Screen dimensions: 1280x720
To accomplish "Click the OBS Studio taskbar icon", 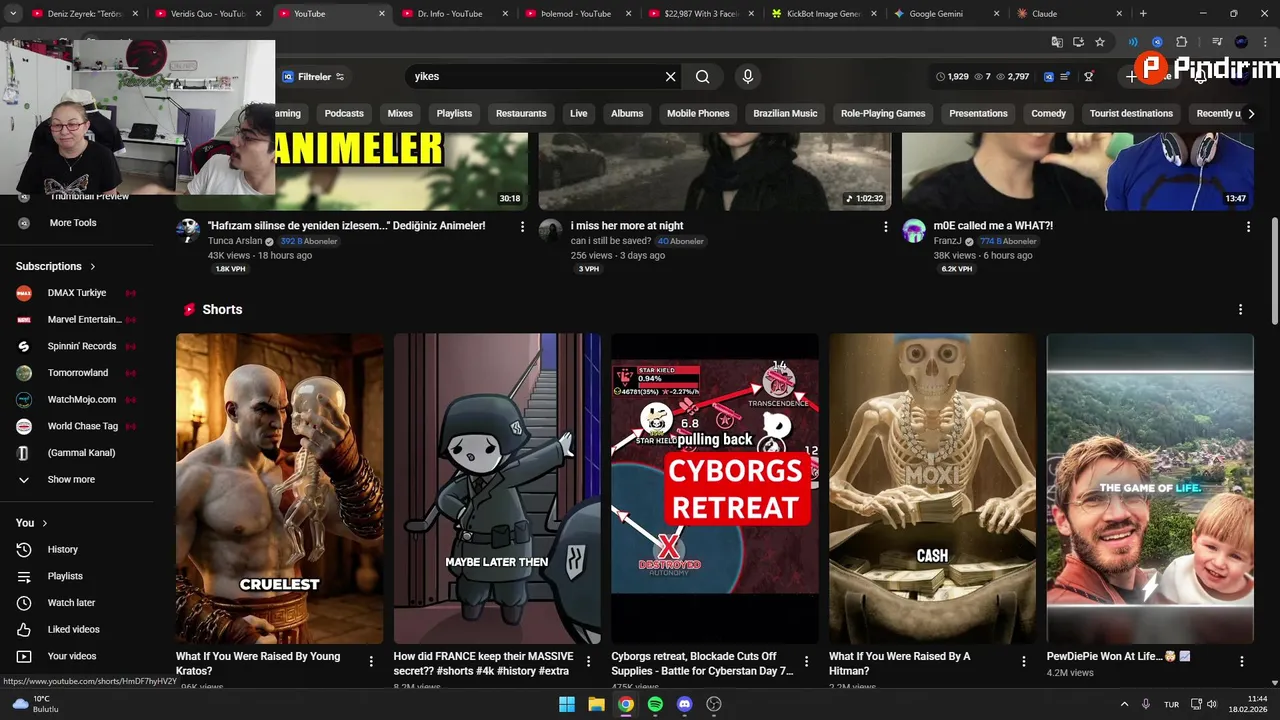I will 714,704.
